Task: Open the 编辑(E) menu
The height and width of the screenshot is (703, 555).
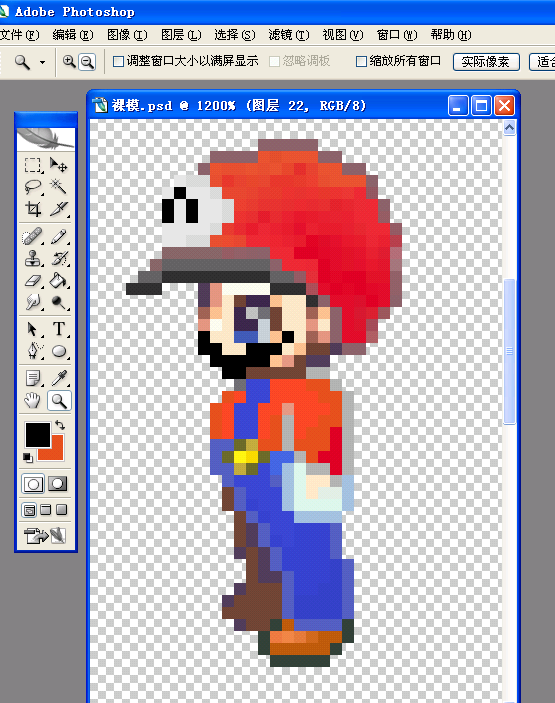Action: coord(73,35)
